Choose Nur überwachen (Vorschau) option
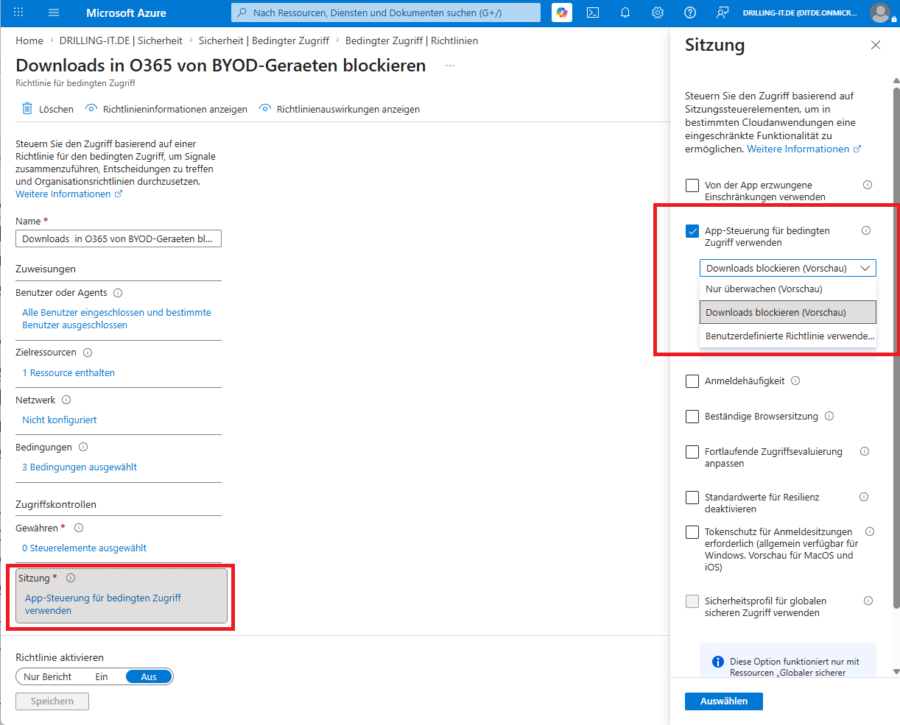 click(788, 289)
